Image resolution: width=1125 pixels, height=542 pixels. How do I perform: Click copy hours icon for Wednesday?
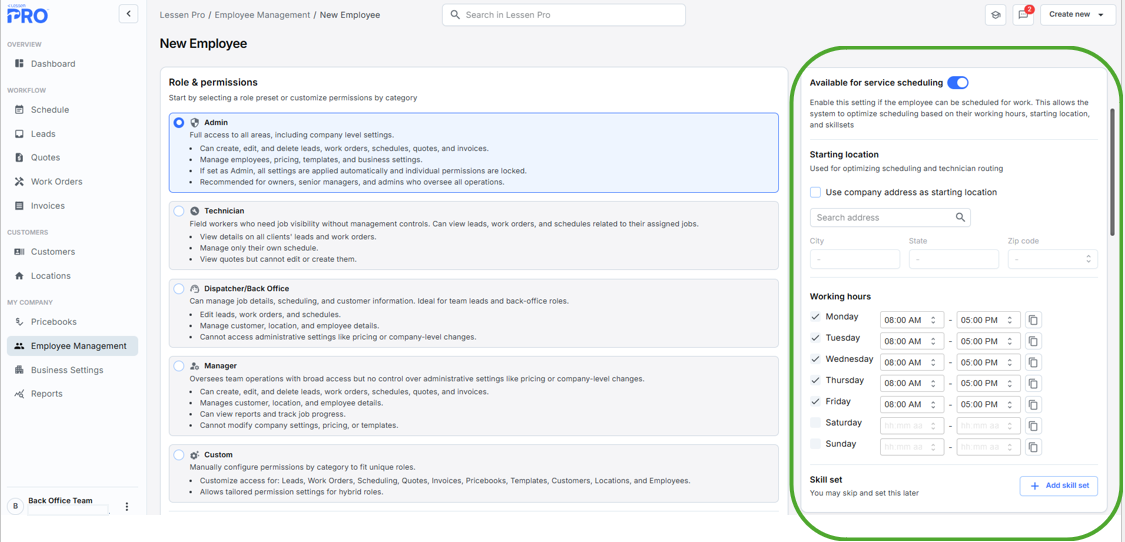[x=1033, y=362]
